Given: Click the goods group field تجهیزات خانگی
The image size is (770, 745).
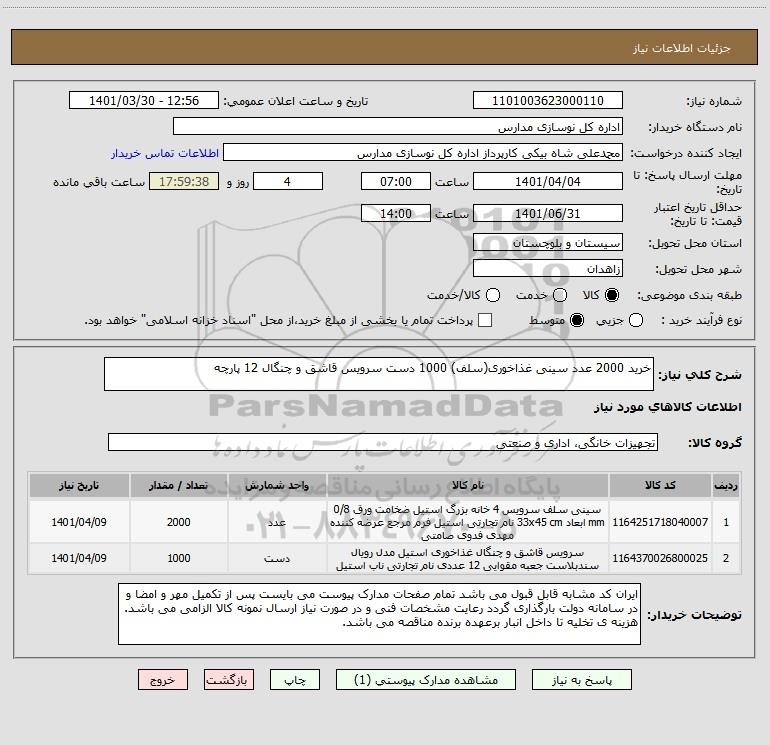Looking at the screenshot, I should (x=383, y=442).
